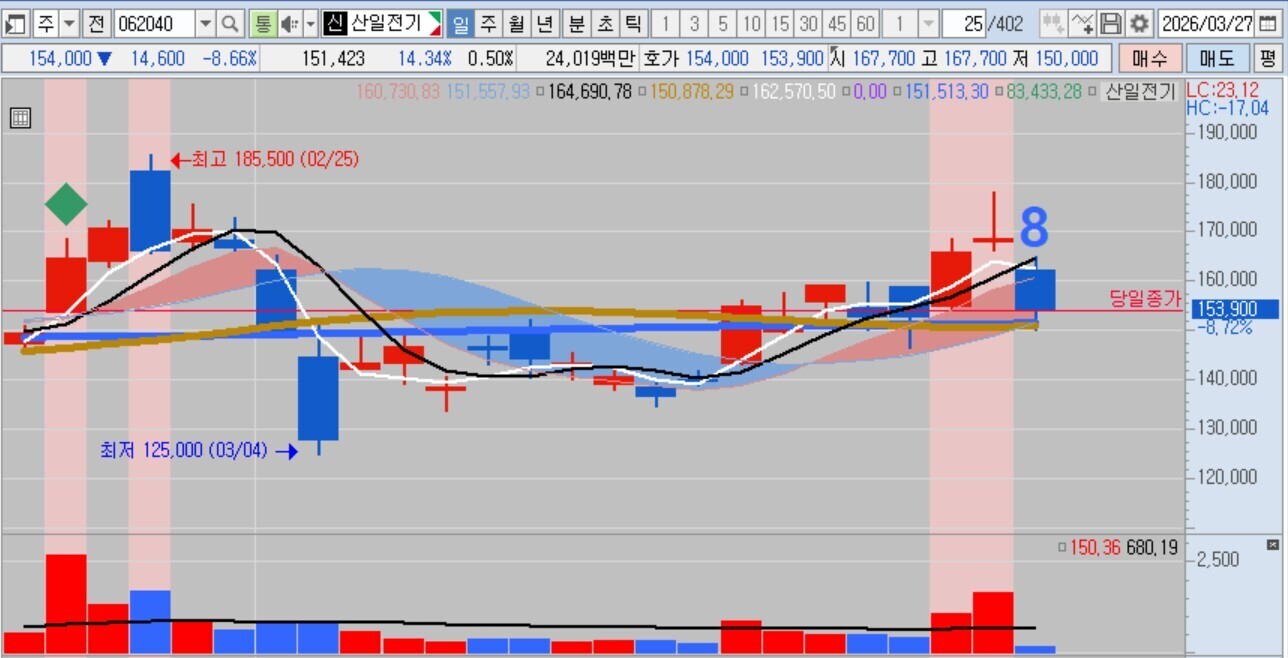Choose the 10 interval button
Screen dimensions: 1288x658
[x=753, y=23]
